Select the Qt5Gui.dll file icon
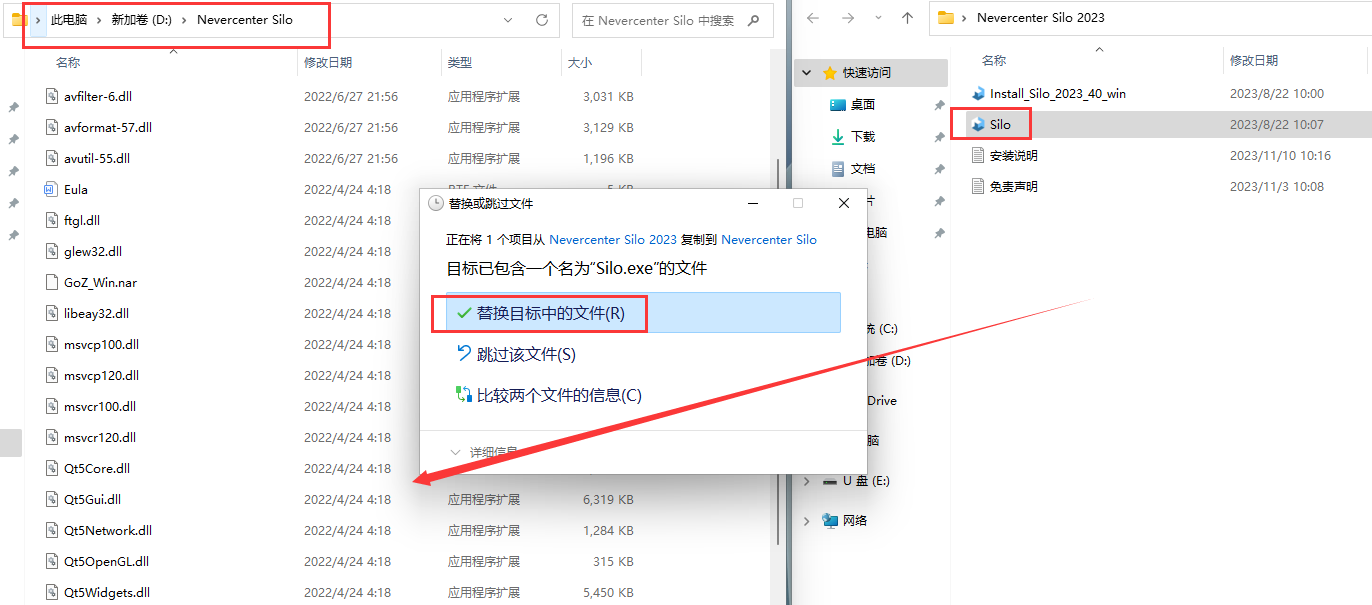 click(52, 499)
